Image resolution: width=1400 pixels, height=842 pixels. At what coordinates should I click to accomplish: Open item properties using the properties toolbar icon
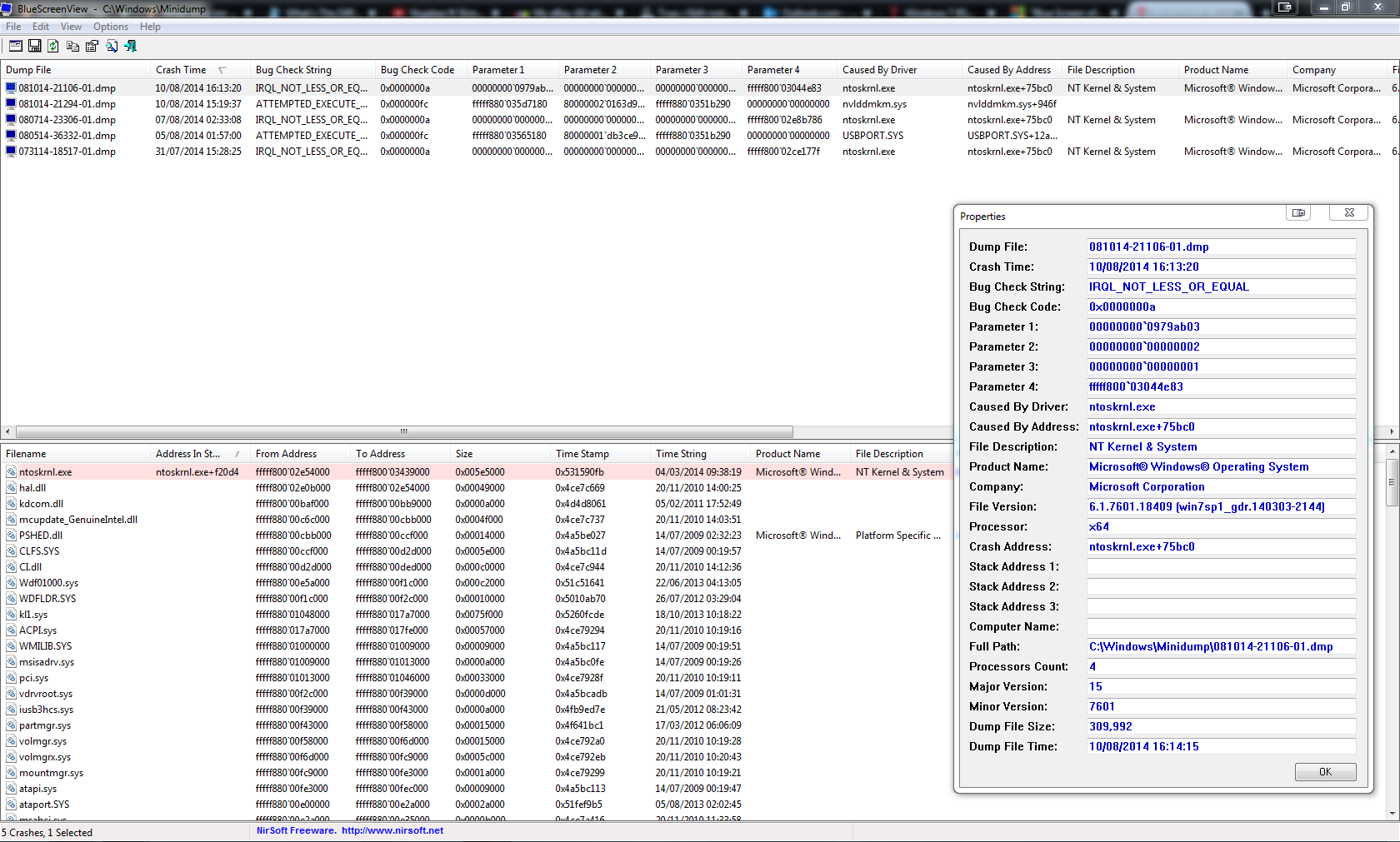[x=92, y=46]
